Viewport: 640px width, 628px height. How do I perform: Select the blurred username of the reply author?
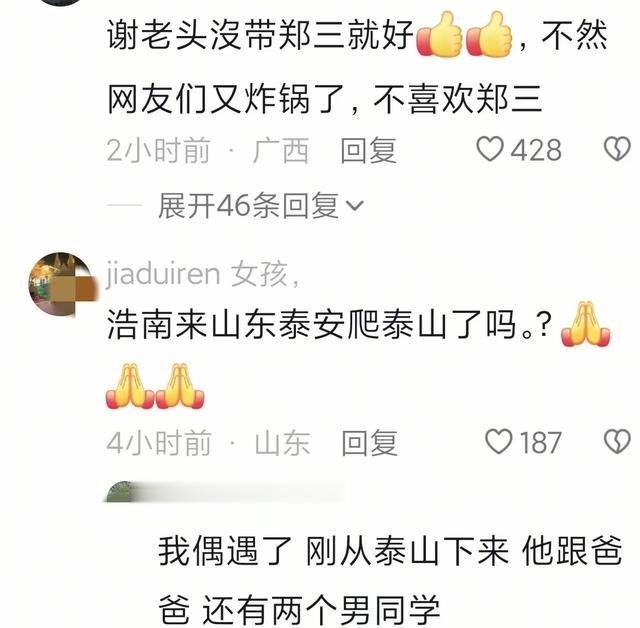coord(241,492)
